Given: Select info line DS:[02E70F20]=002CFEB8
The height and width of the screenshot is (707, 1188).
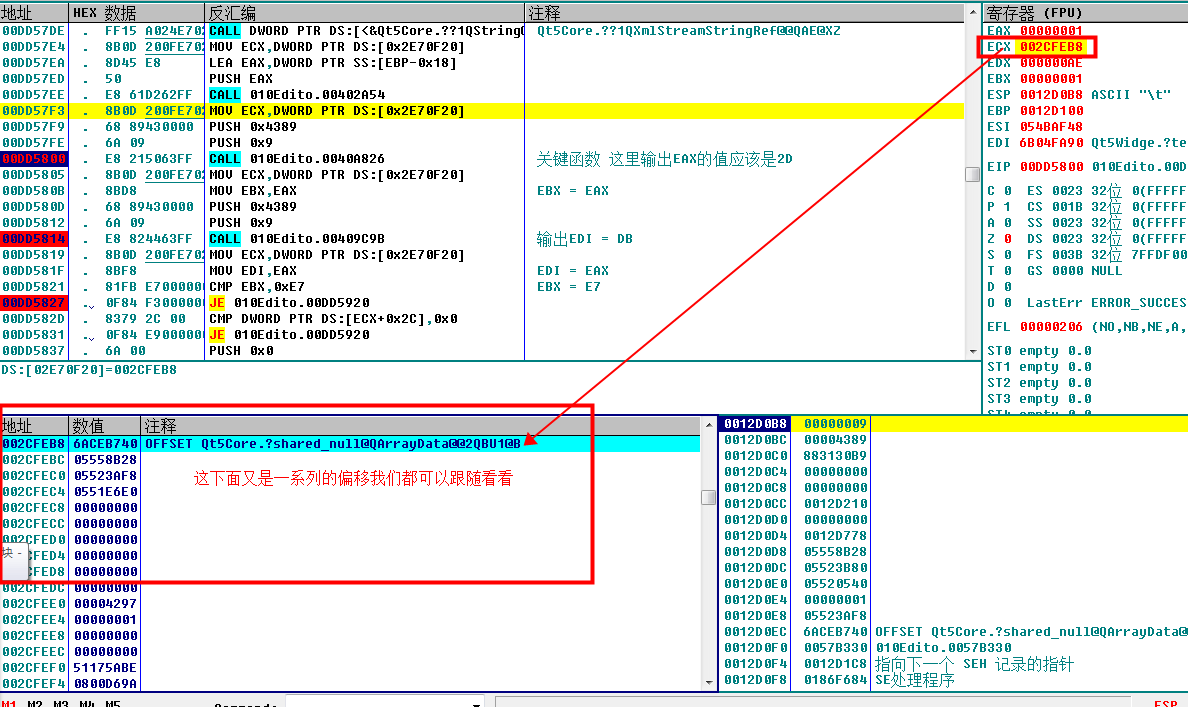Looking at the screenshot, I should pos(89,370).
